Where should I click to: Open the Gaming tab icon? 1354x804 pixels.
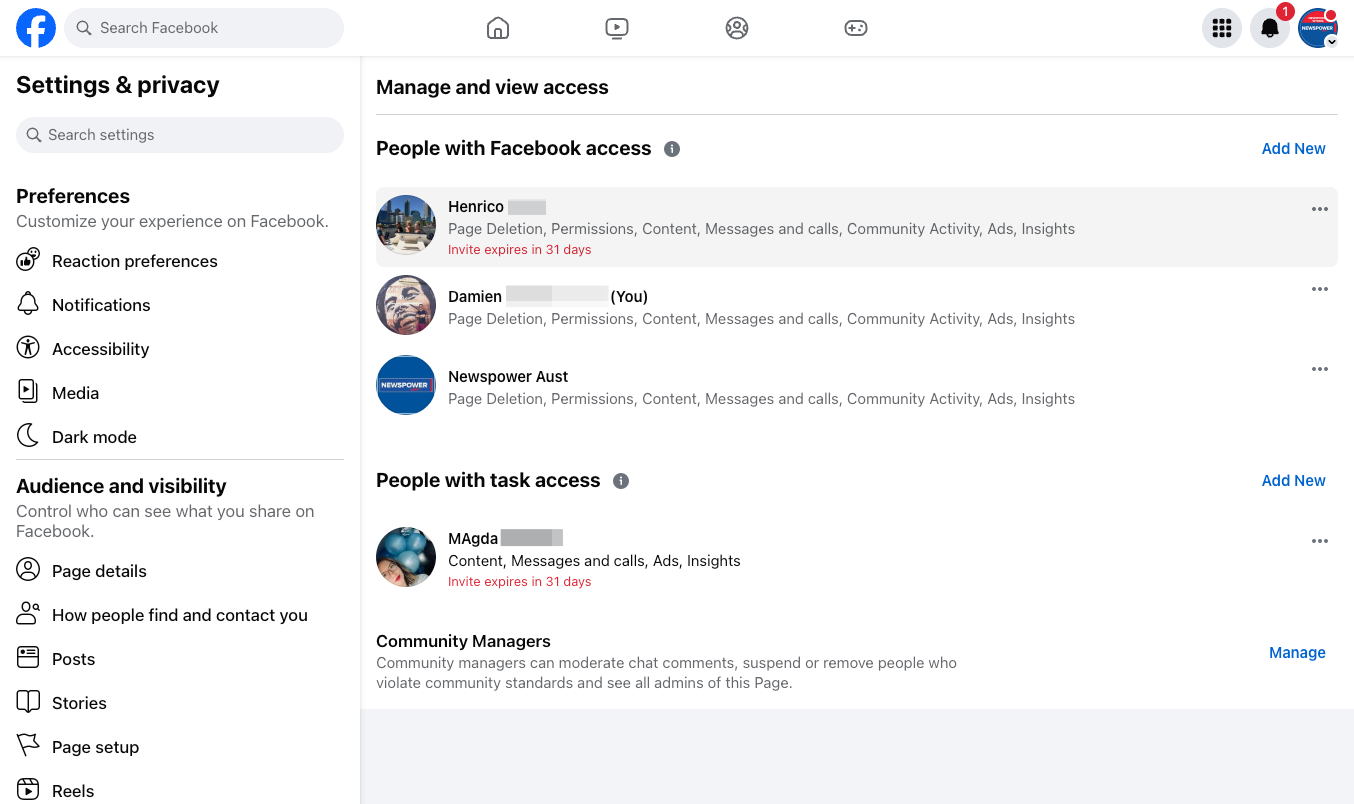pos(856,28)
